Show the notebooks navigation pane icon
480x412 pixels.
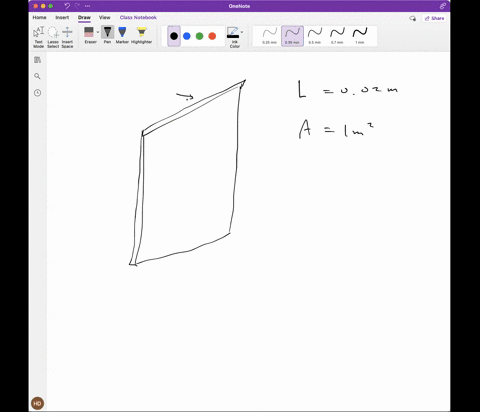click(x=37, y=60)
